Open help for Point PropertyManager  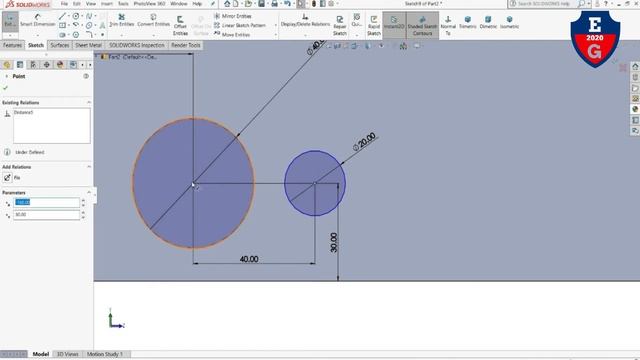[x=86, y=76]
